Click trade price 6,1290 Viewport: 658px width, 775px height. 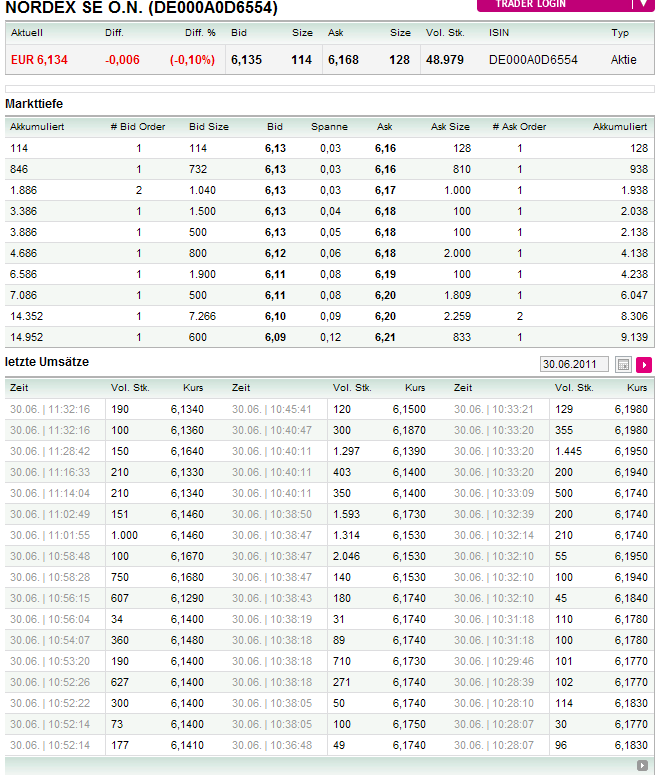click(187, 598)
